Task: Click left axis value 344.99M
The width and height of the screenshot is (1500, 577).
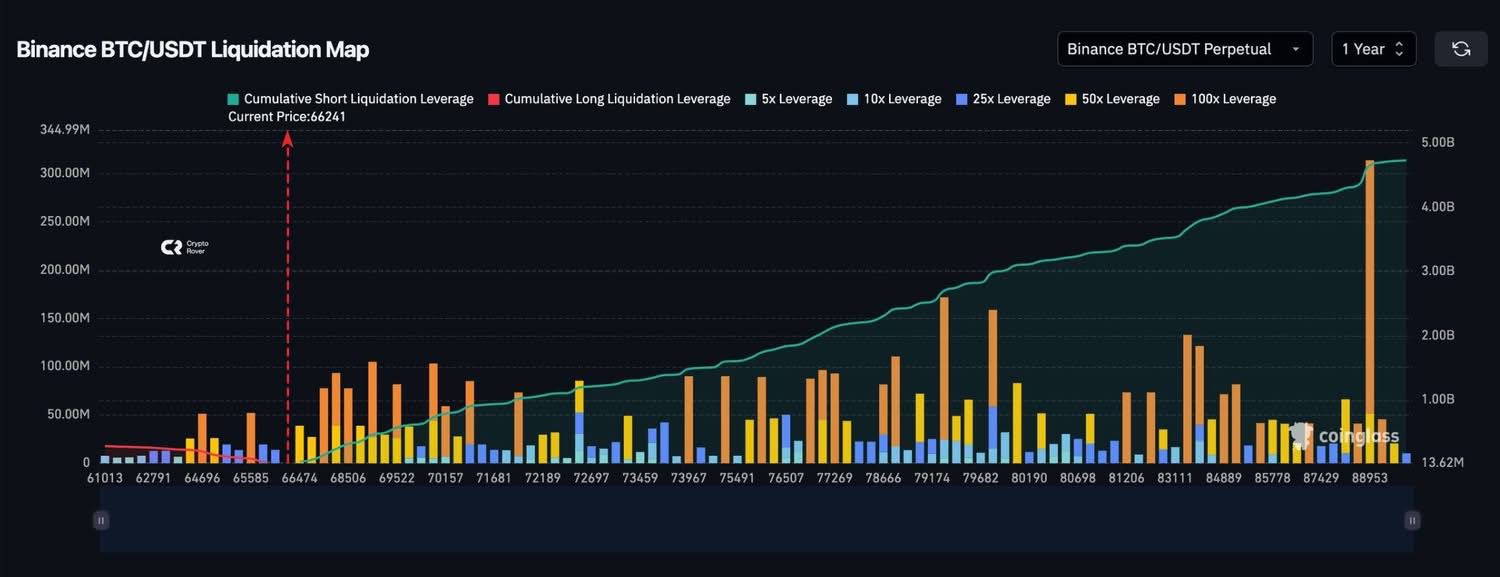Action: pos(63,130)
